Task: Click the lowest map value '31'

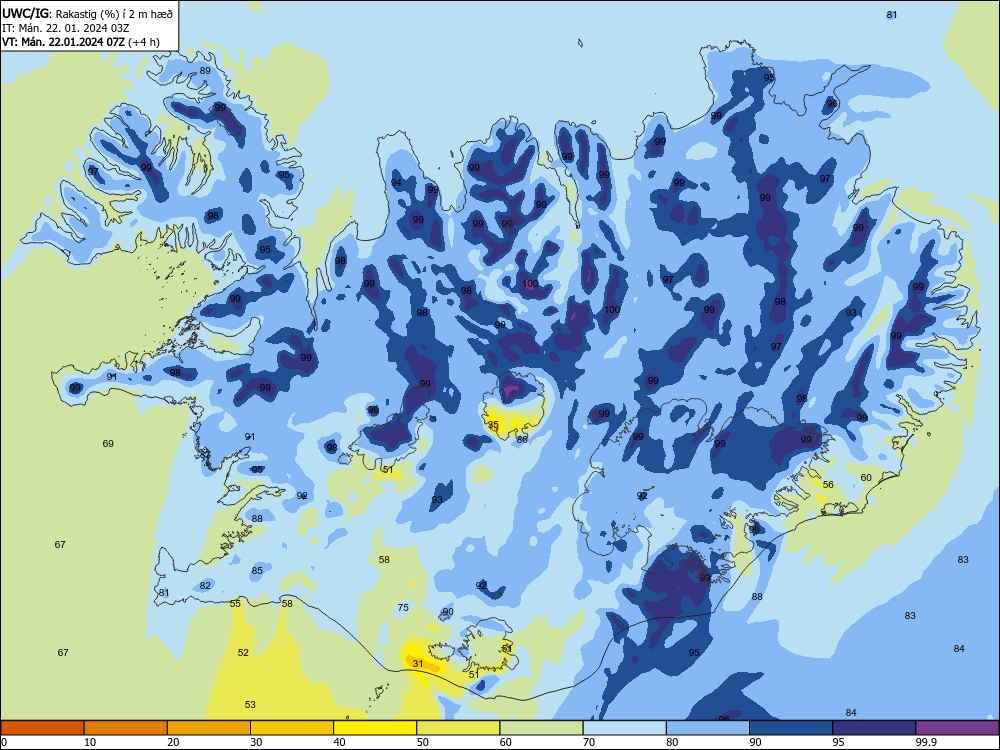Action: (418, 663)
